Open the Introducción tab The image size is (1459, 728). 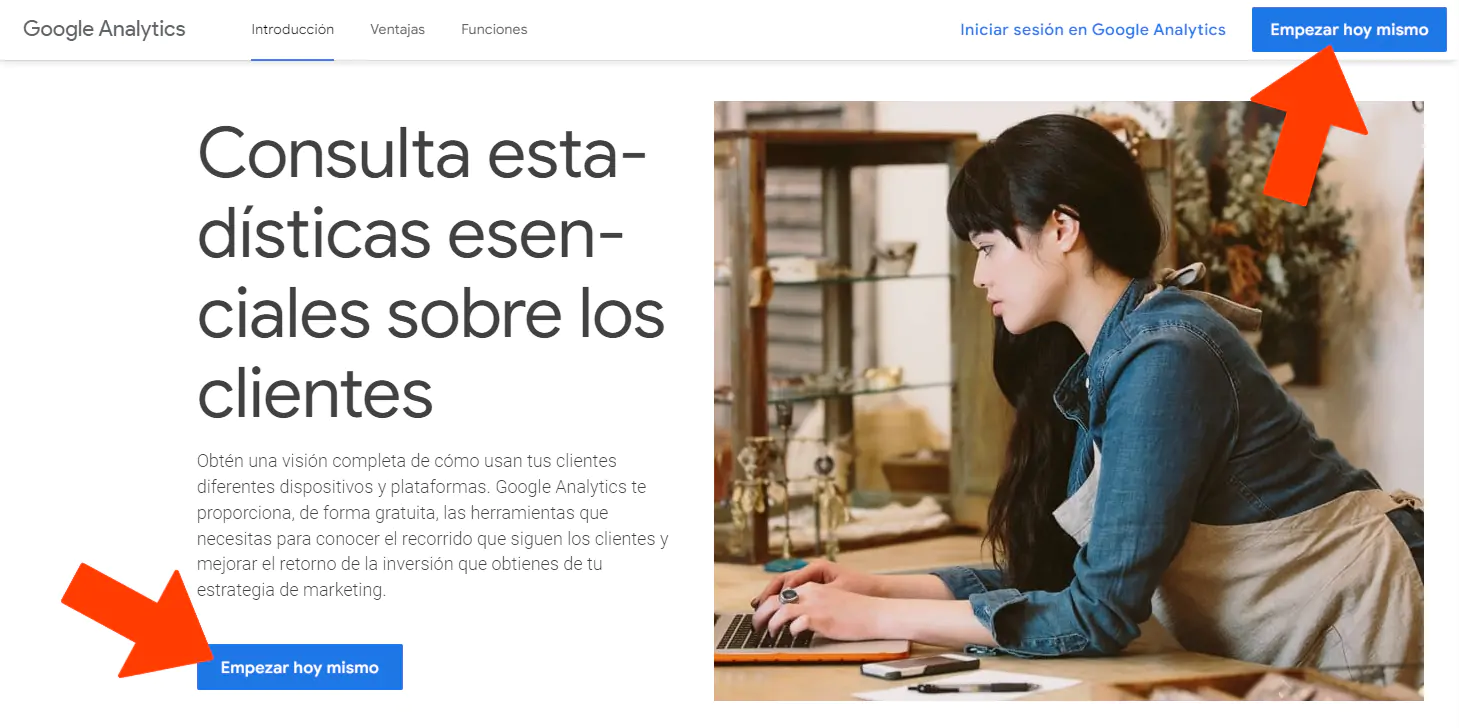tap(292, 30)
